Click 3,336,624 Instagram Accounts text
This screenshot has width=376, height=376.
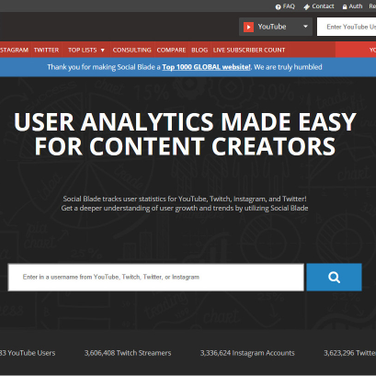pos(247,353)
